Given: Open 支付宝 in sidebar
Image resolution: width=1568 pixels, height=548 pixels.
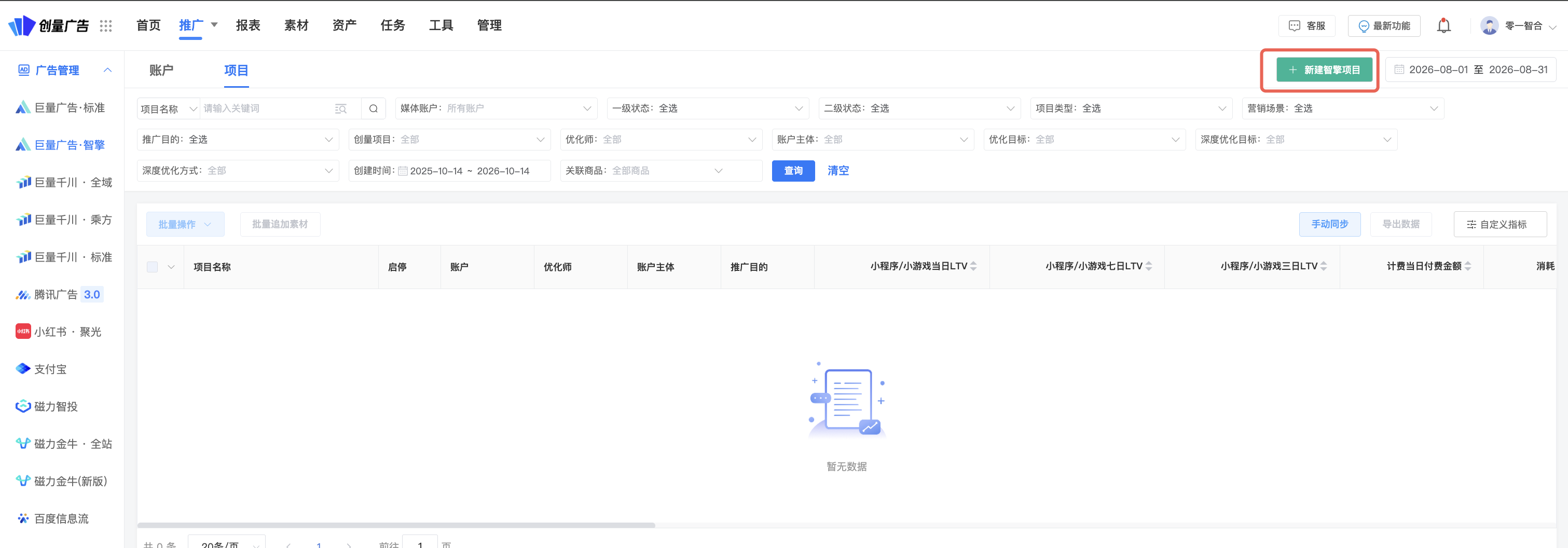Looking at the screenshot, I should [x=42, y=369].
